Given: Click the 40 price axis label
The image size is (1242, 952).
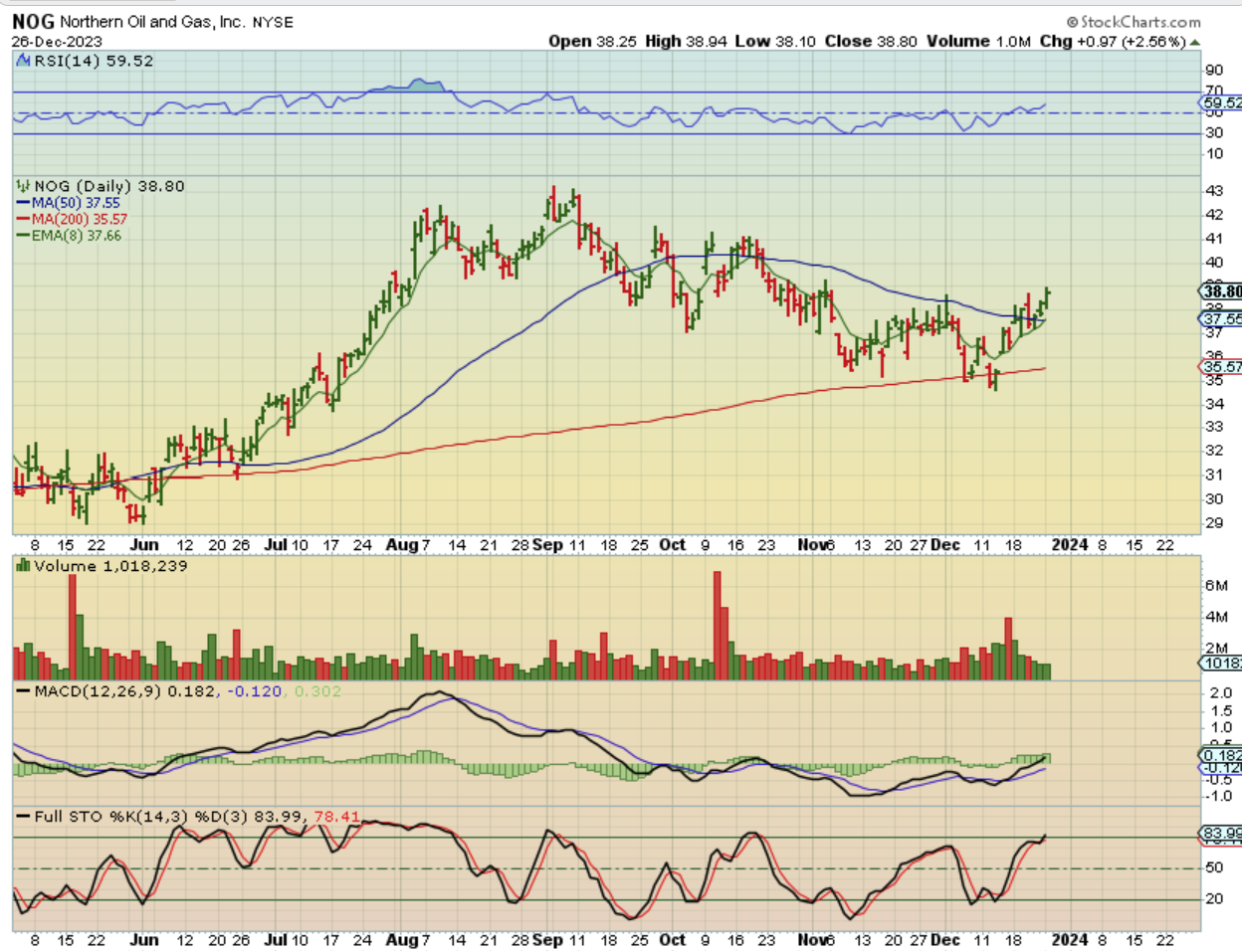Looking at the screenshot, I should click(1214, 263).
